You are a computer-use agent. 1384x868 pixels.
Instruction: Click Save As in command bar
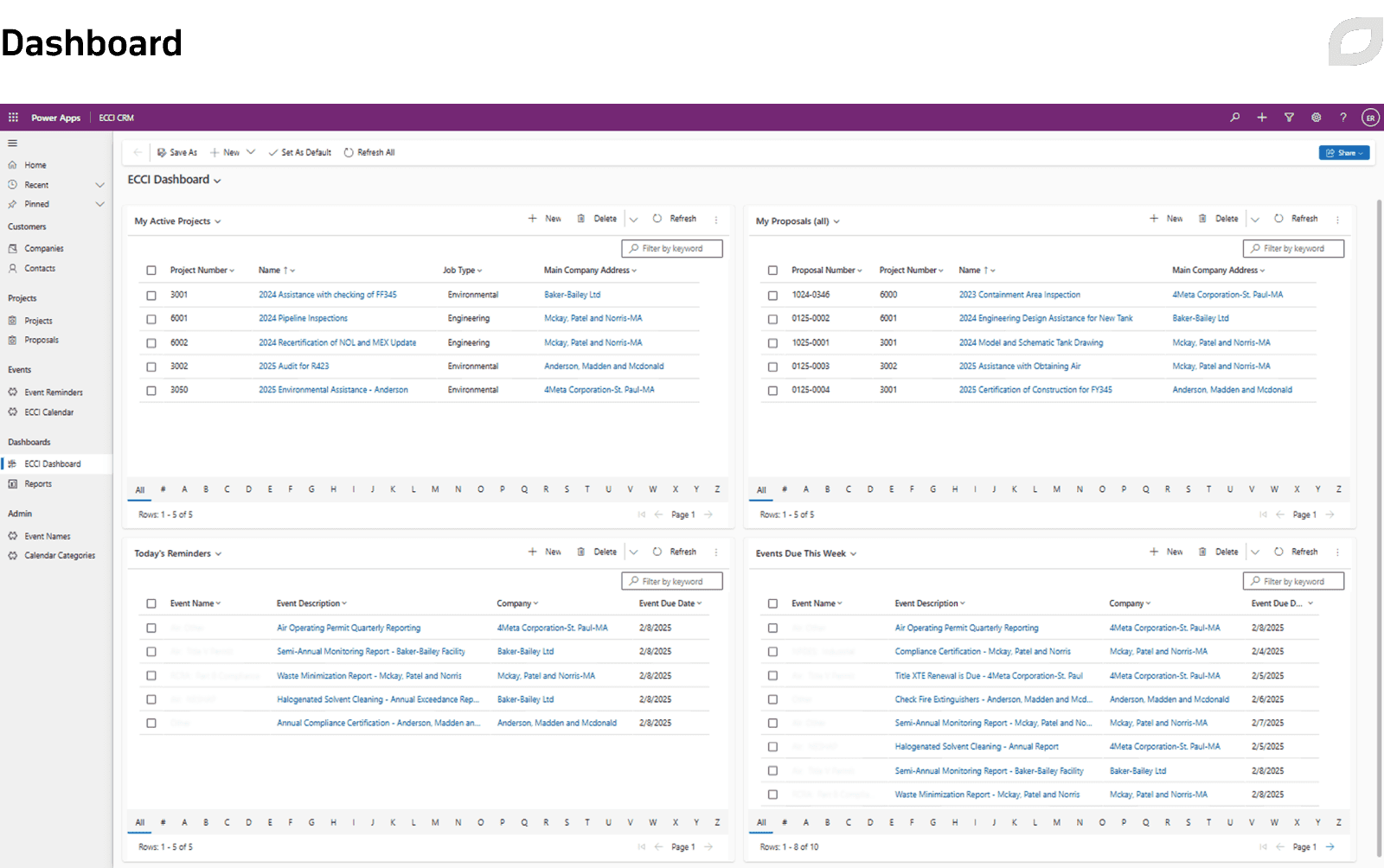[177, 152]
